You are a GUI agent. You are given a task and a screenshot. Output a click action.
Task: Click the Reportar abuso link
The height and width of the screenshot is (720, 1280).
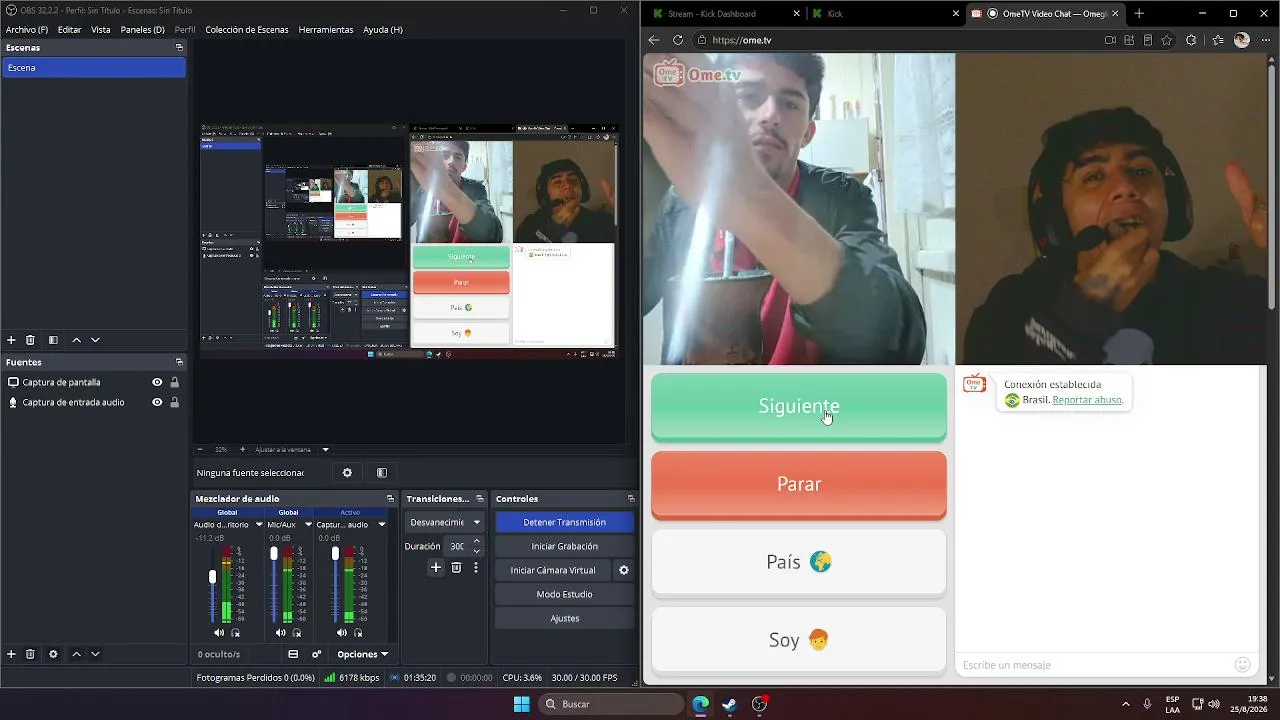click(1087, 400)
